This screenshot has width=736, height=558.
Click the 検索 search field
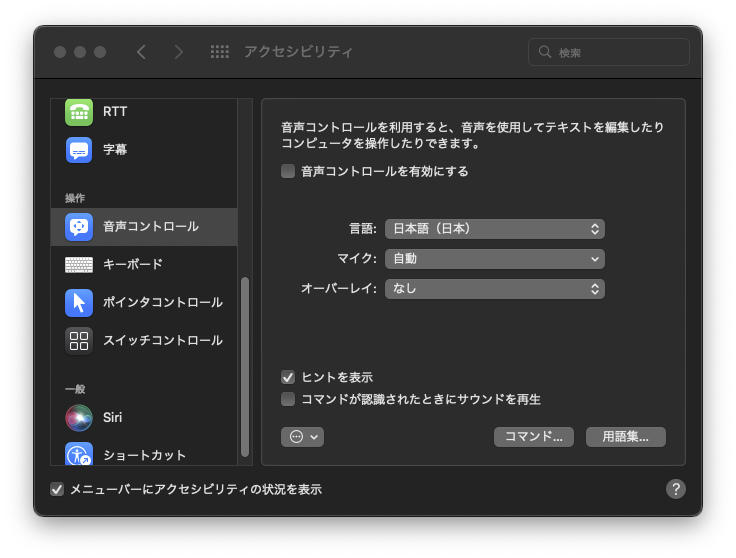[x=609, y=52]
